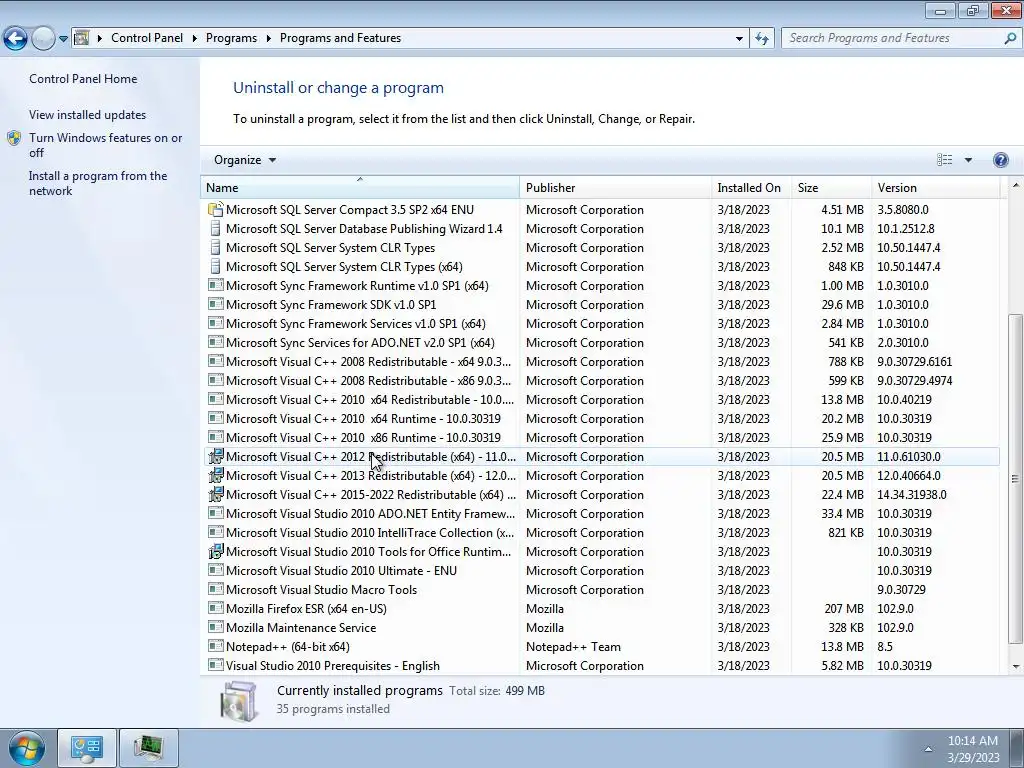This screenshot has width=1024, height=768.
Task: Click icon of SQL Server Database Publishing Wizard
Action: tap(216, 229)
